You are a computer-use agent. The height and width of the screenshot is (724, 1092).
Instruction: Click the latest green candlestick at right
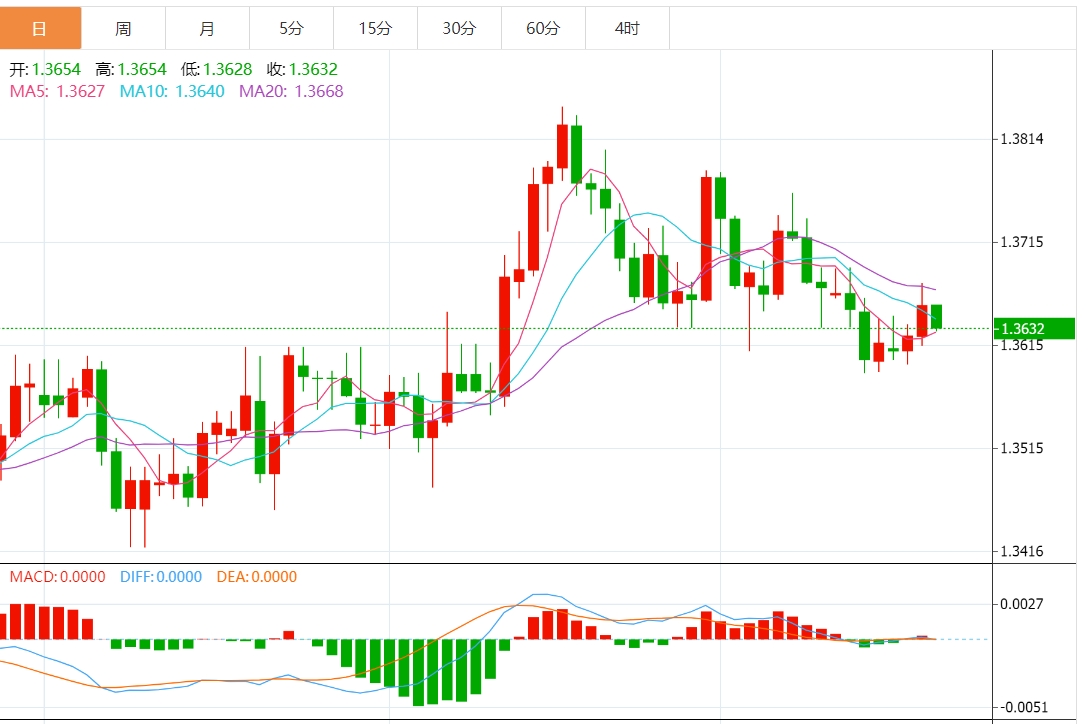[x=936, y=317]
